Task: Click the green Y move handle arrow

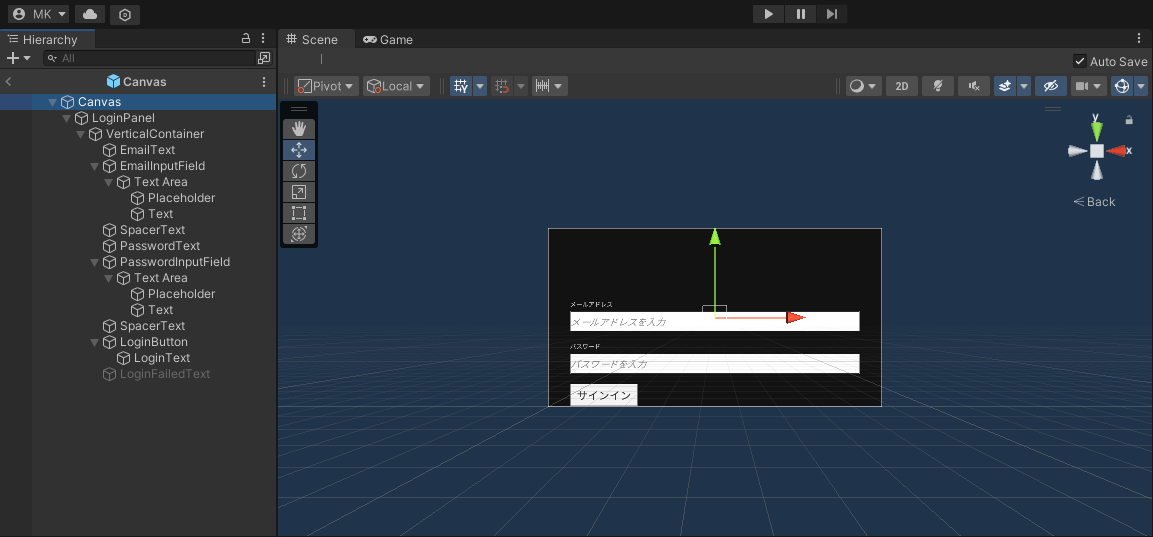Action: (x=715, y=237)
